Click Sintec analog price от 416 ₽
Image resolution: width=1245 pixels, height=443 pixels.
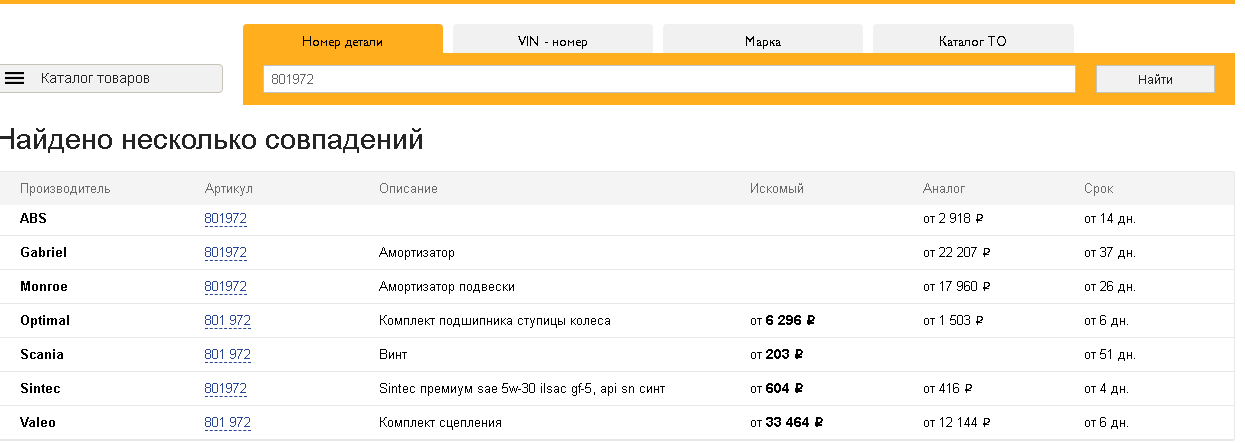pyautogui.click(x=948, y=388)
